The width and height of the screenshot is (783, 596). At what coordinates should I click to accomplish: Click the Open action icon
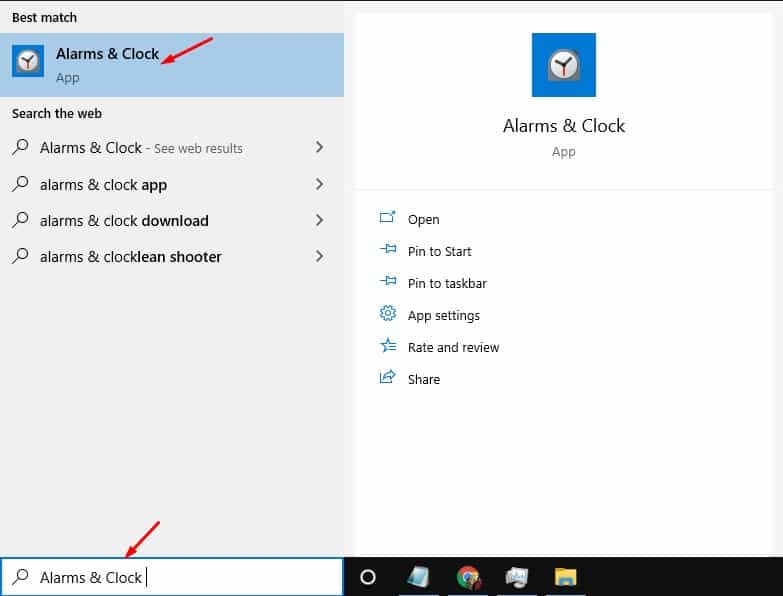point(388,217)
